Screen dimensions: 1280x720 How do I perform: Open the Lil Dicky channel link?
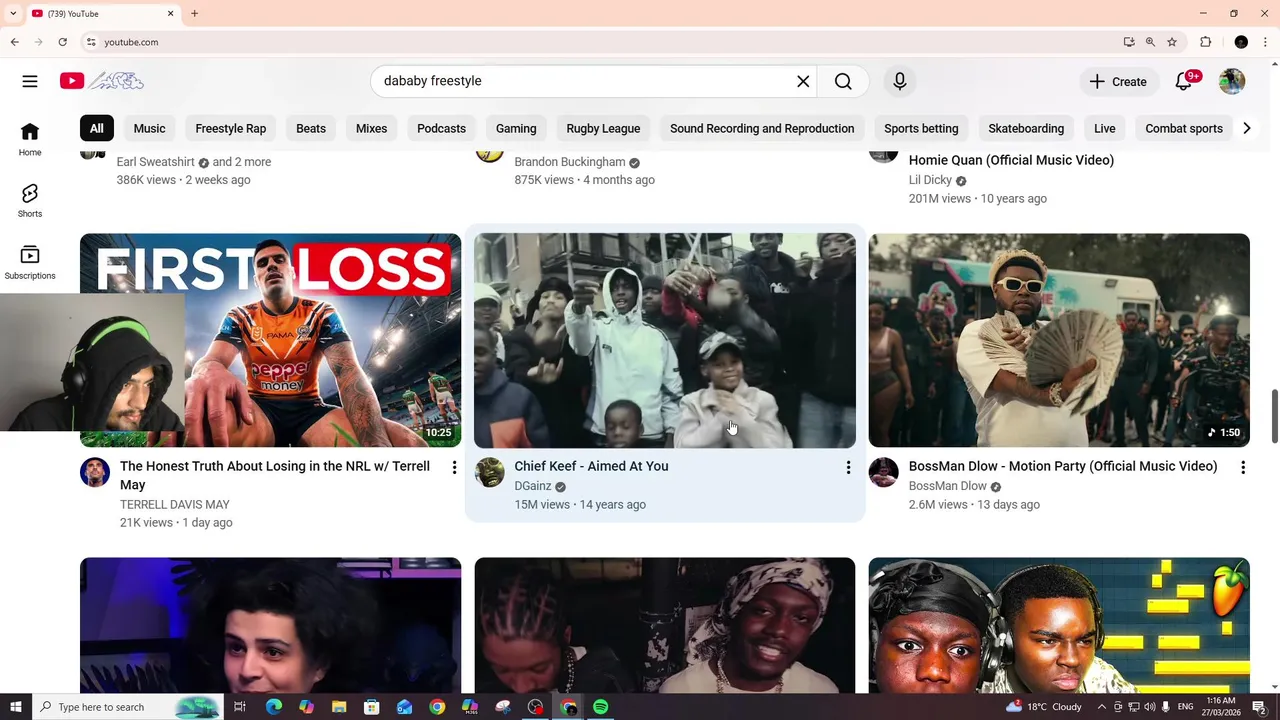click(x=930, y=180)
